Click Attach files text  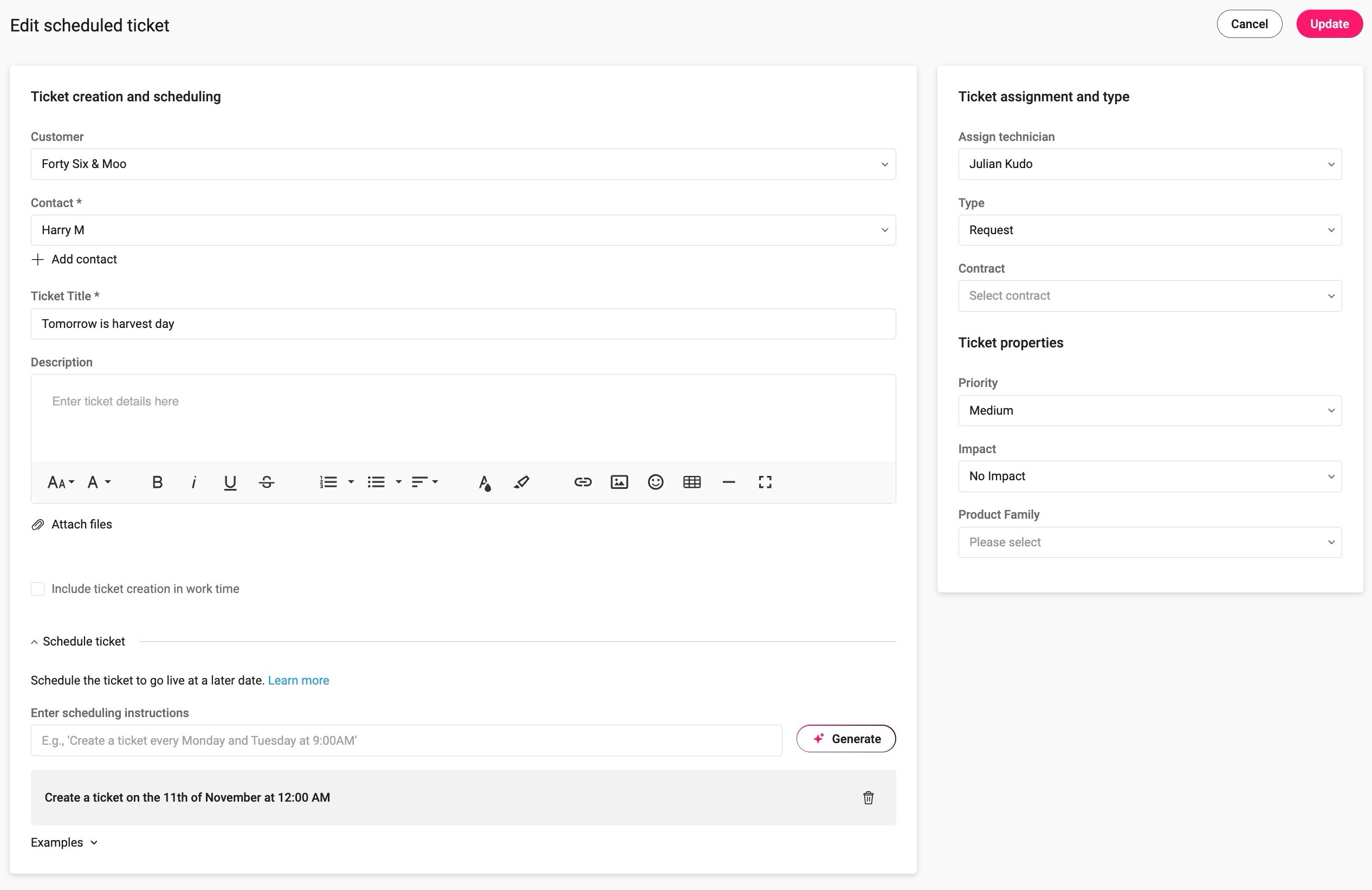click(82, 525)
